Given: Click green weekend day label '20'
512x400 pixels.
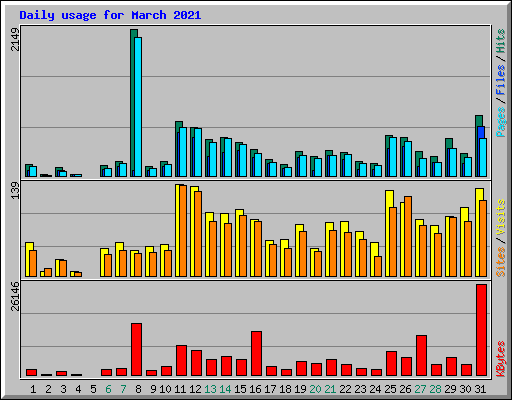Looking at the screenshot, I should pyautogui.click(x=315, y=389).
